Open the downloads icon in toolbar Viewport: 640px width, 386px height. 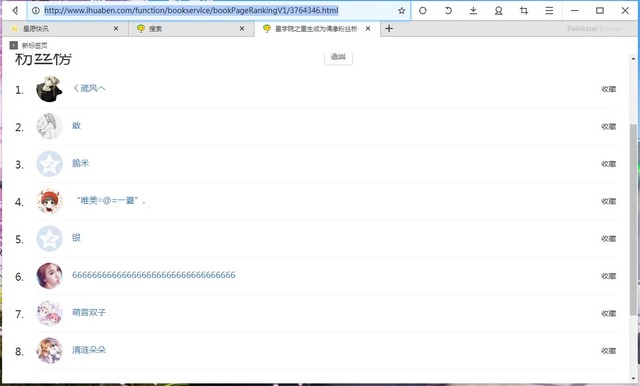click(x=473, y=11)
